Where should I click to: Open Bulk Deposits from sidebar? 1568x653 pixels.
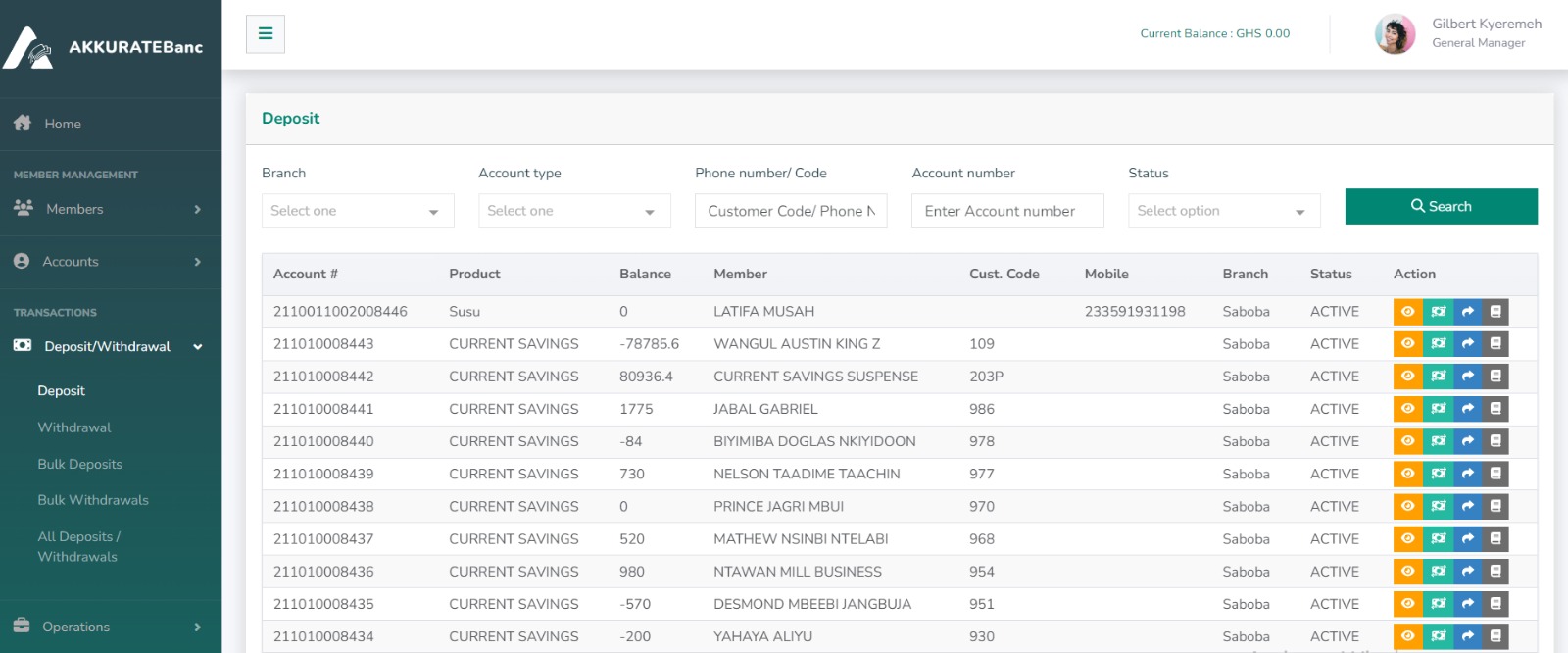80,464
